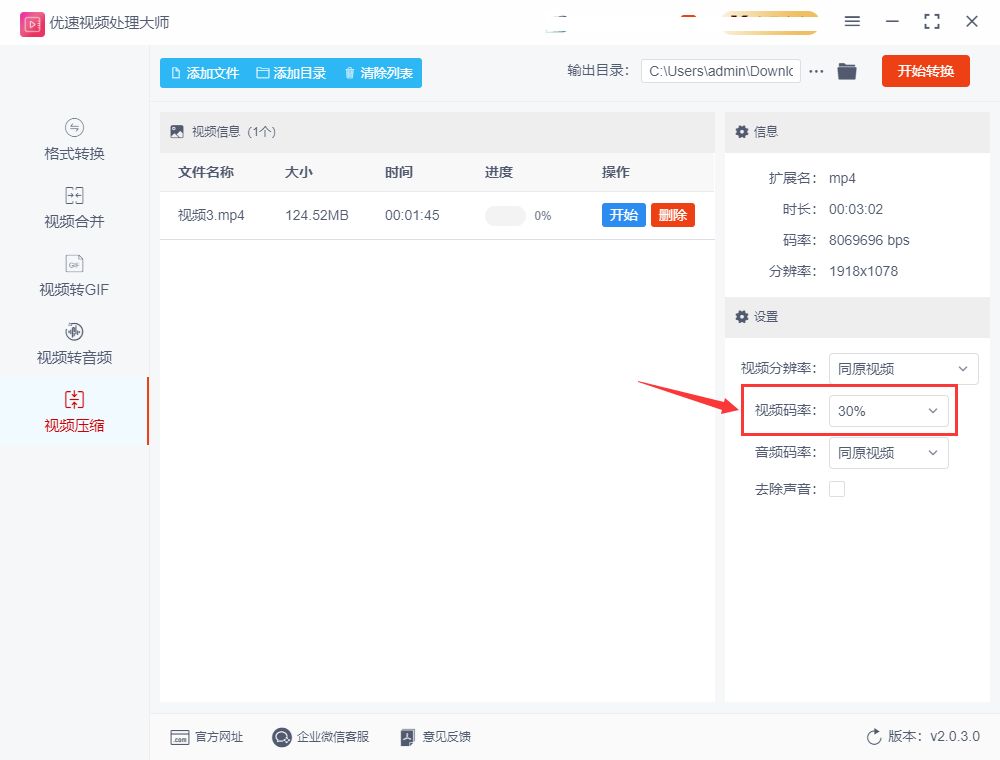Click the 添加目录 button
1000x760 pixels.
pyautogui.click(x=291, y=73)
